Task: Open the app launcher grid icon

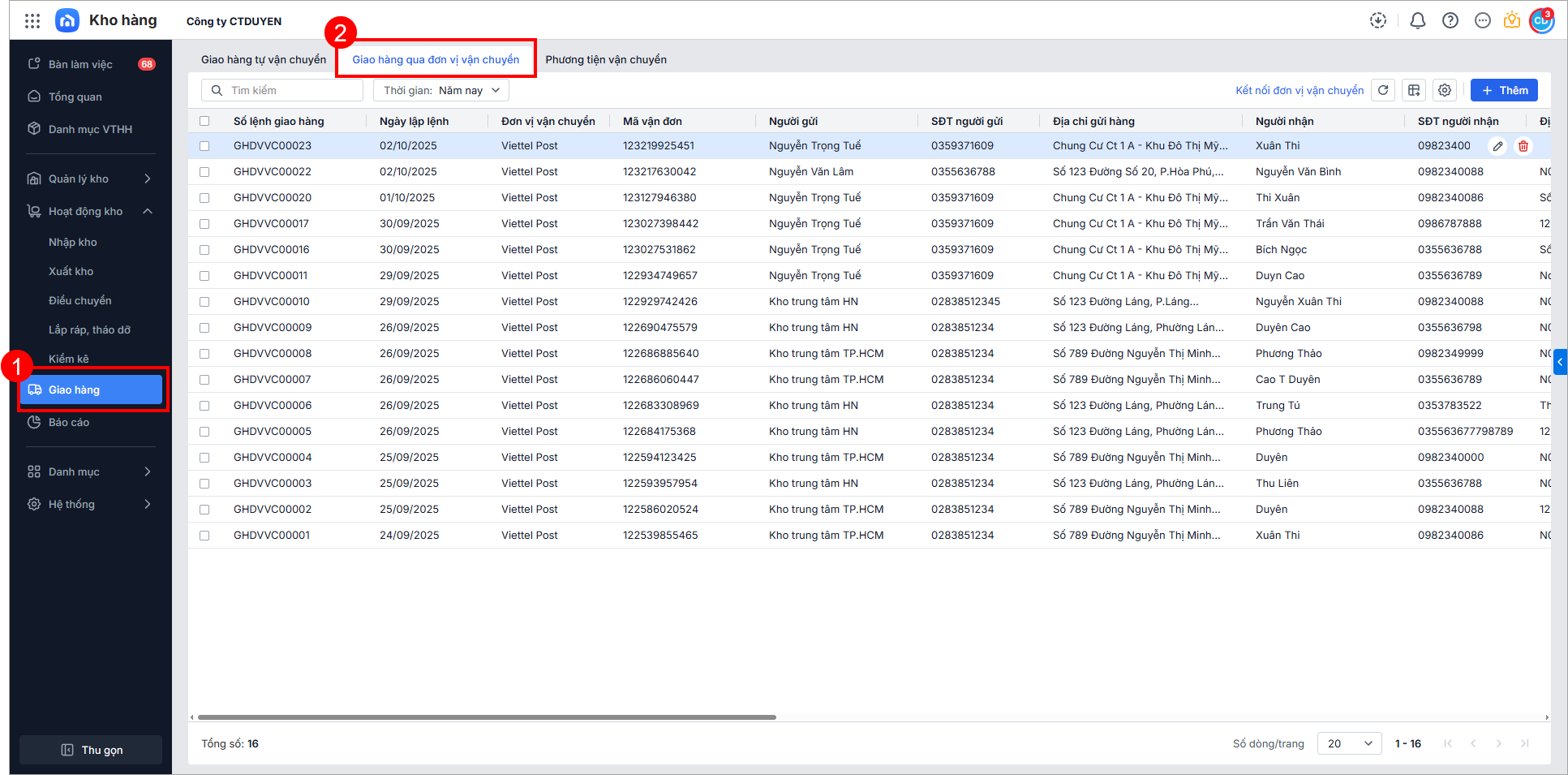Action: point(32,21)
